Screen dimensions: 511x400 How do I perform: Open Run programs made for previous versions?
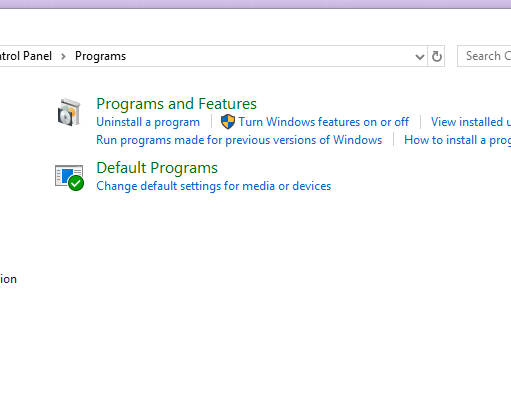click(239, 140)
